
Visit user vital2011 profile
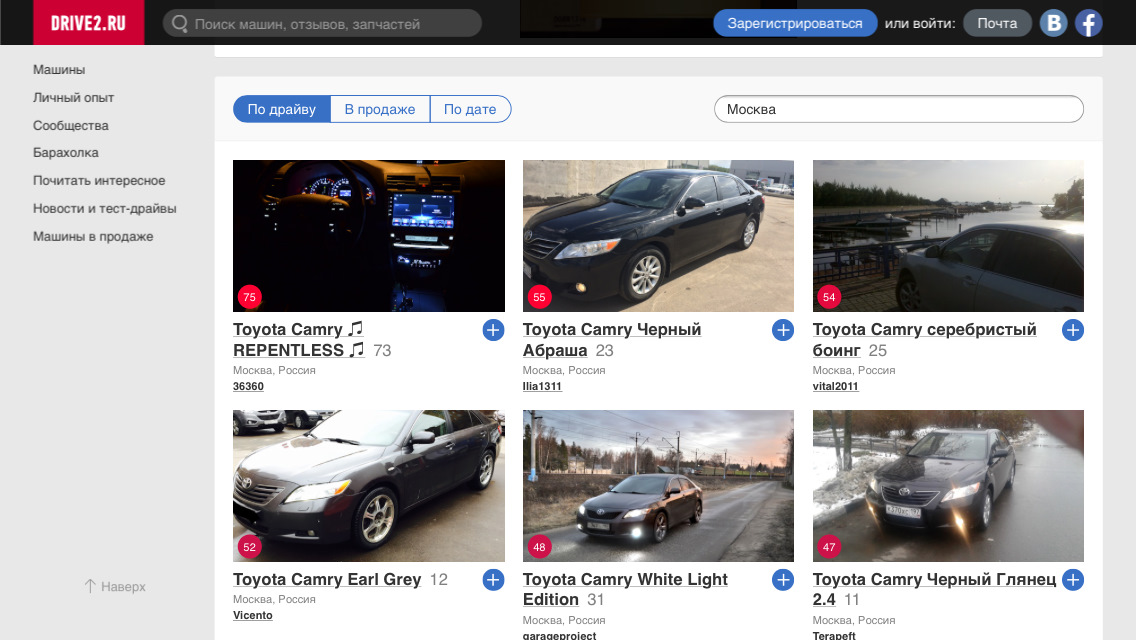[x=835, y=386]
